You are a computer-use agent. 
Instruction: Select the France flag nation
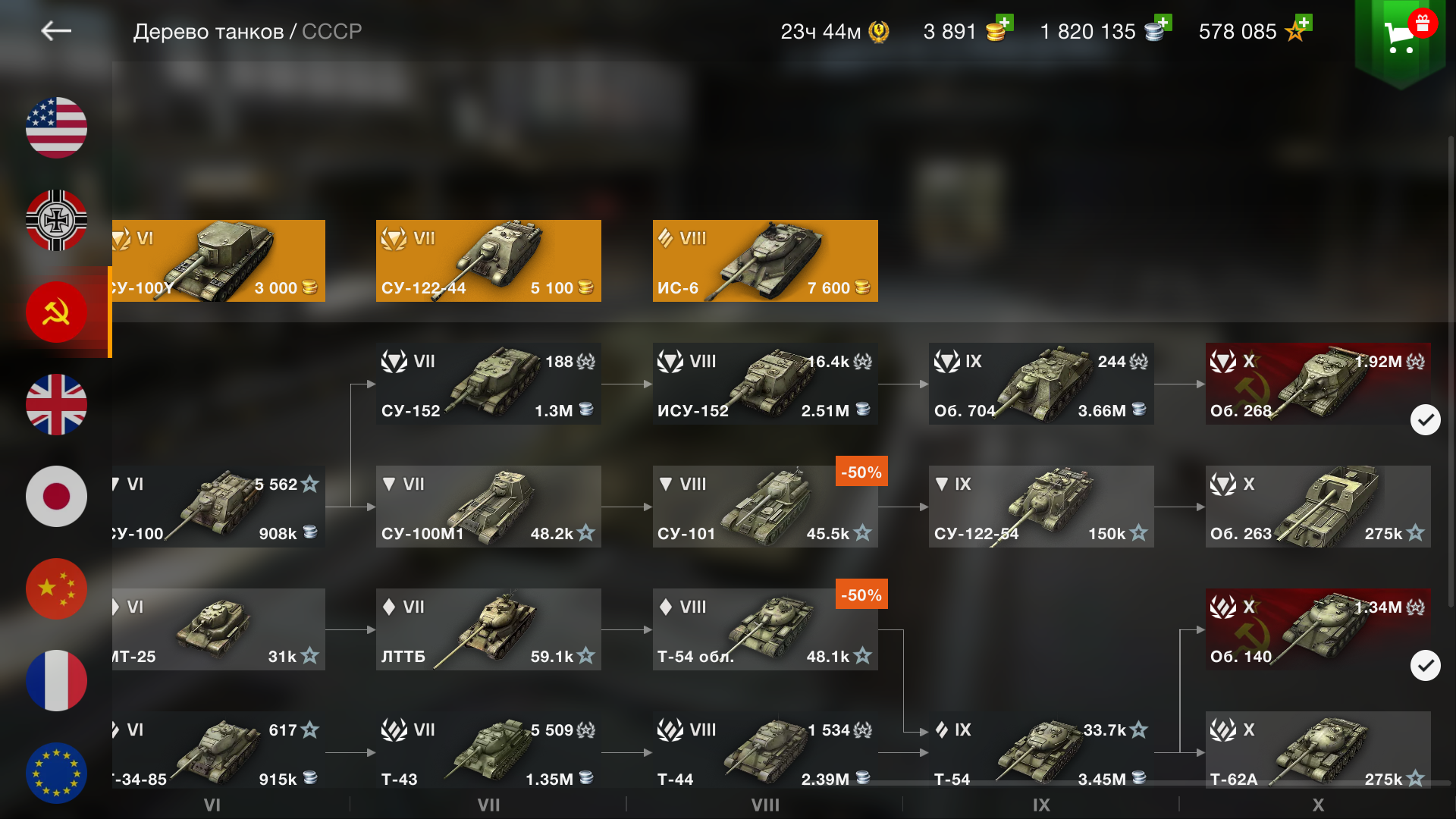(56, 681)
